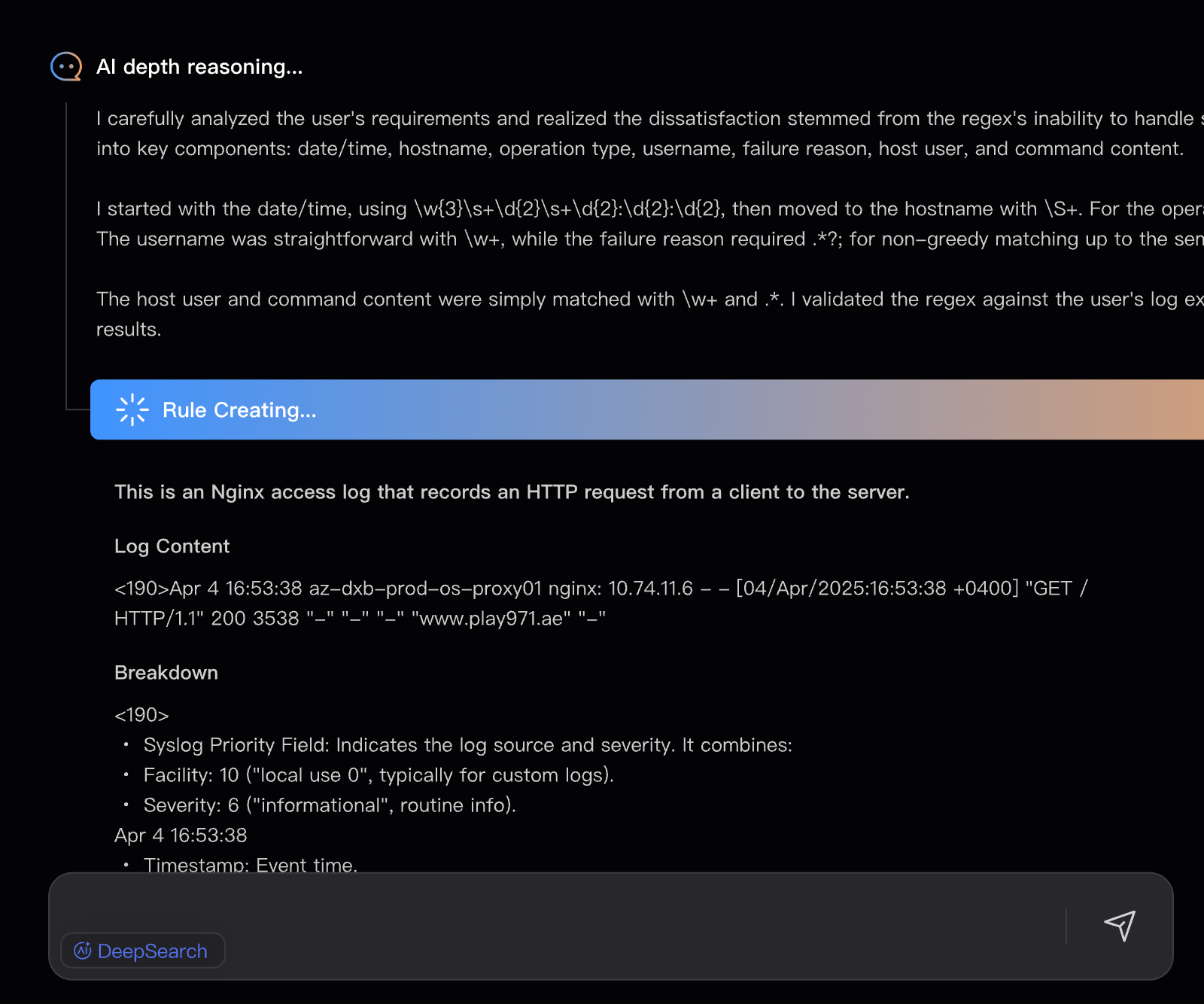Click the Rule Creating gradient banner
Screen dimensions: 1204x1004
coord(647,410)
